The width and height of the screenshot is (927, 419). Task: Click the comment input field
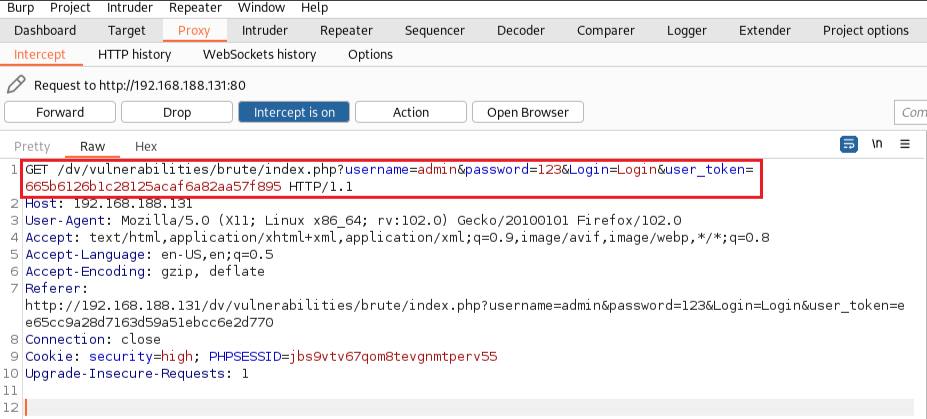click(910, 112)
